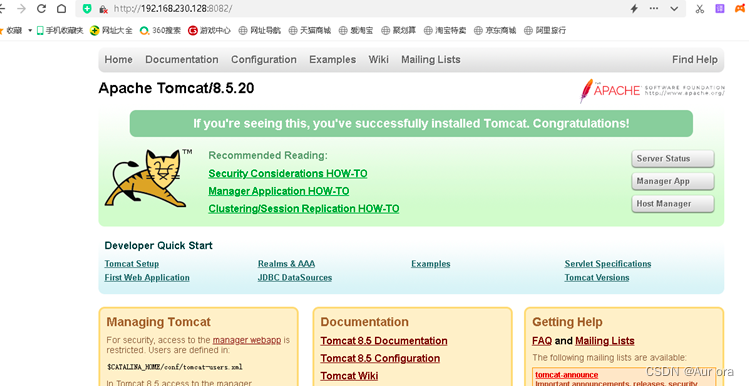The image size is (749, 386).
Task: Click Find Help in the nav bar
Action: [x=695, y=60]
